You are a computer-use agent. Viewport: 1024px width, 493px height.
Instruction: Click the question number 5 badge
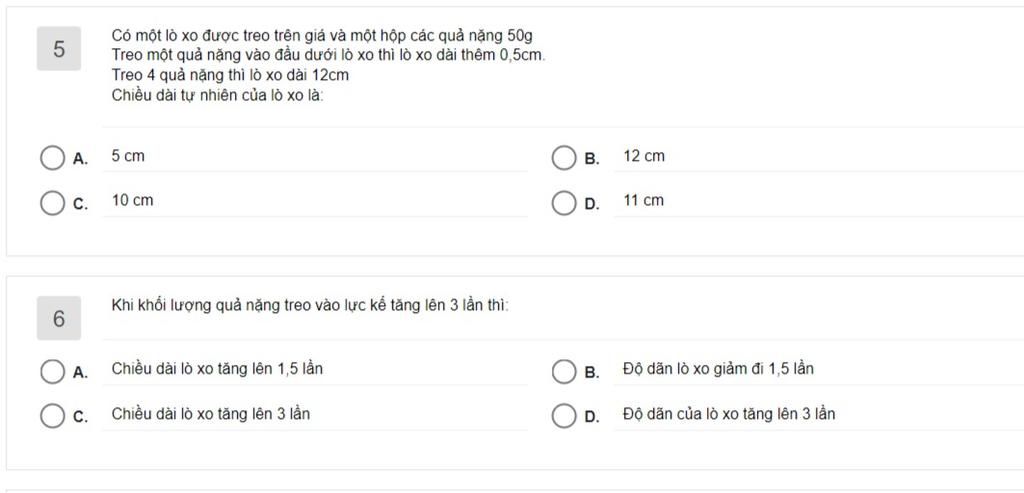pos(59,49)
